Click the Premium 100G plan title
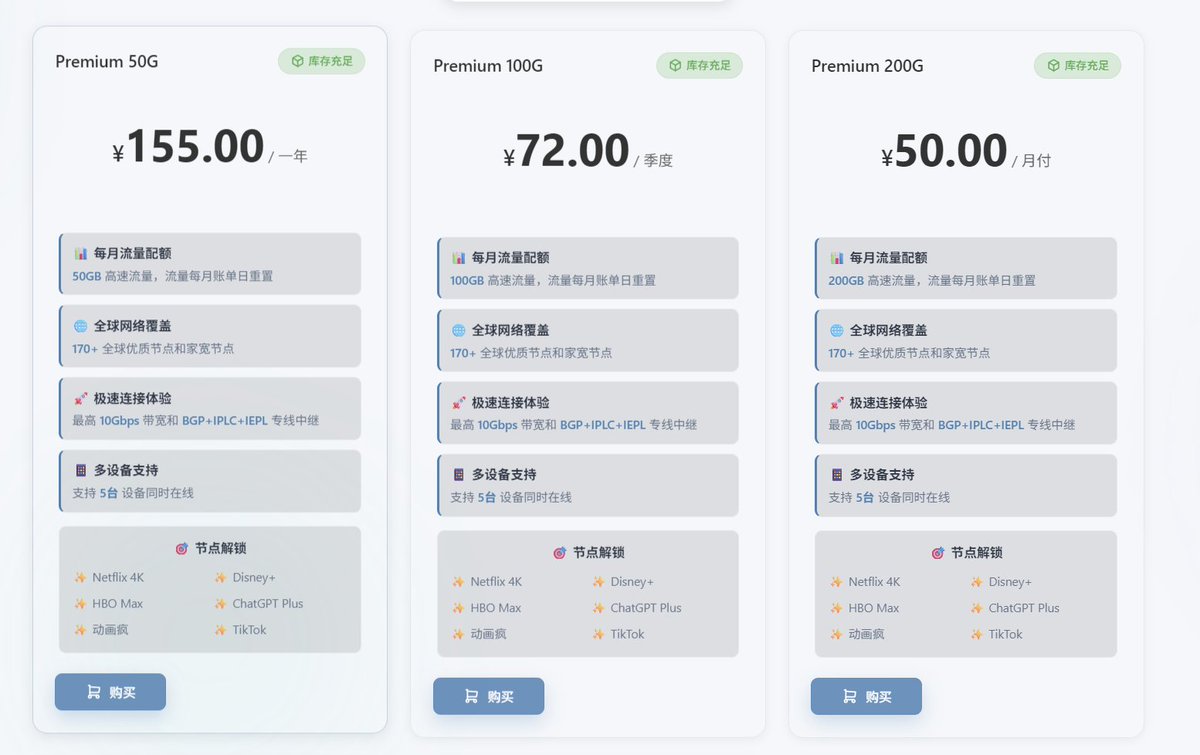1200x755 pixels. pyautogui.click(x=488, y=66)
